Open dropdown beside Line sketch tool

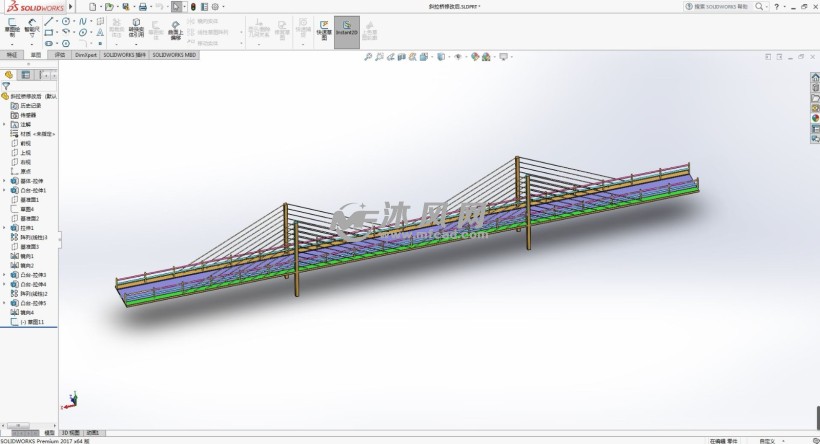(57, 21)
